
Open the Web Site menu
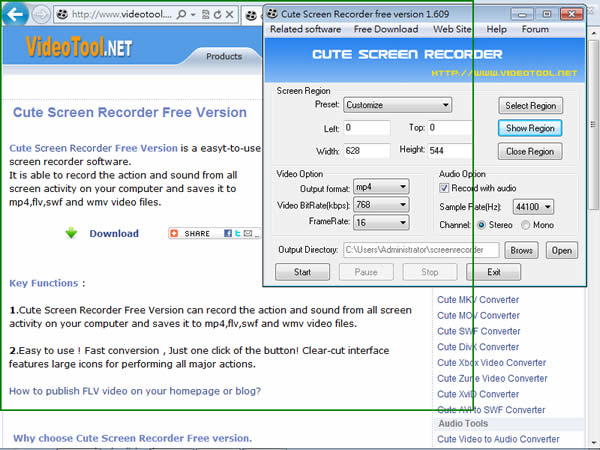452,29
